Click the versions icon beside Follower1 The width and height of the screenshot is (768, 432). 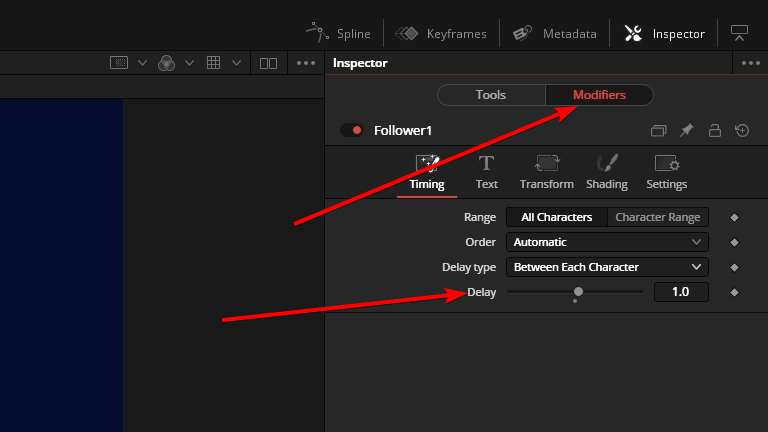[x=658, y=130]
